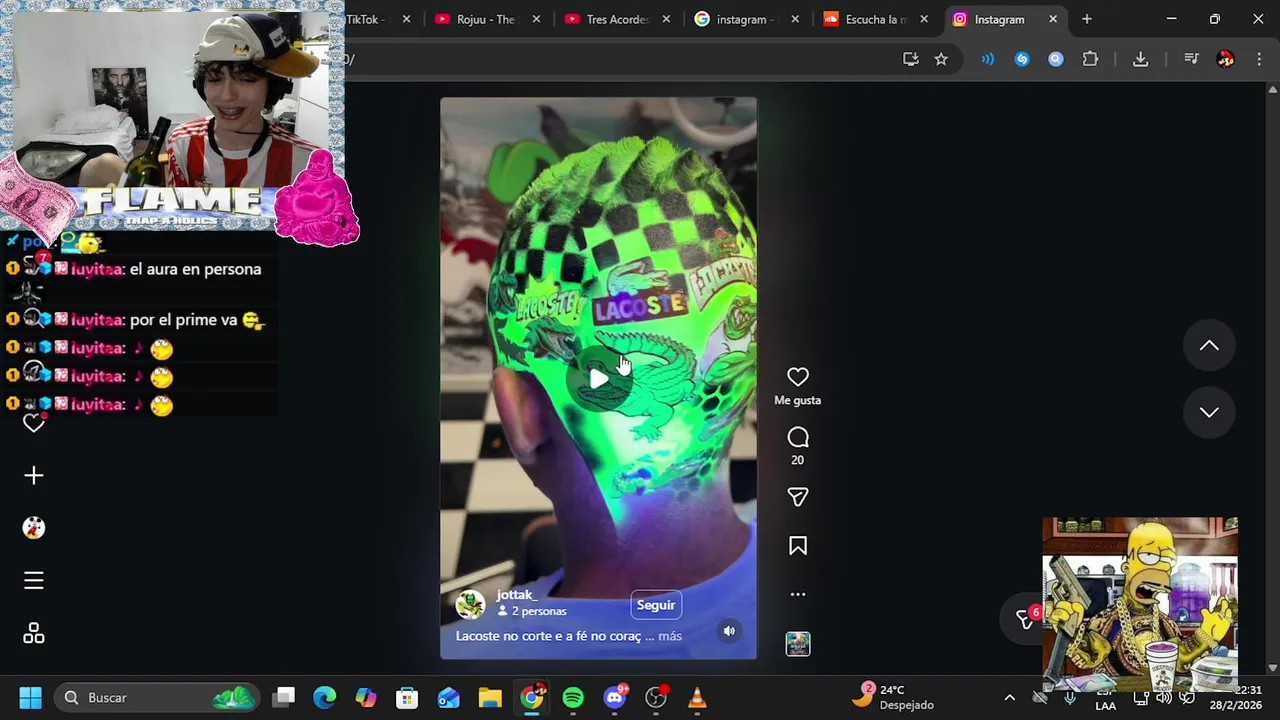The height and width of the screenshot is (720, 1280).
Task: Open jottak_ profile name link
Action: 516,595
